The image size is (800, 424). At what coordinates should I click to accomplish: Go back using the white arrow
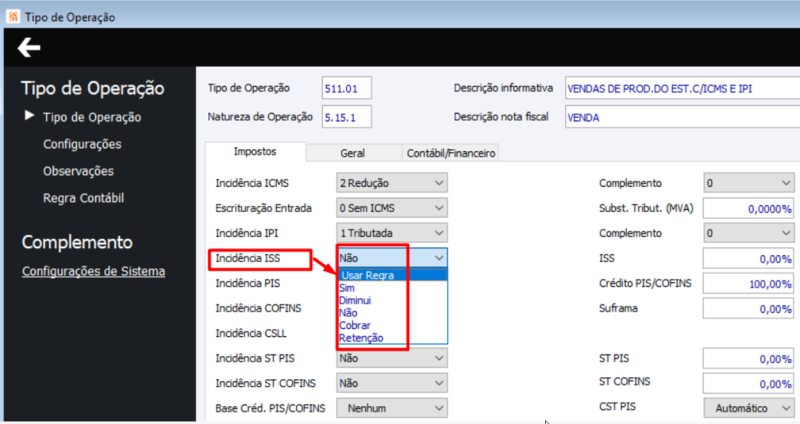(29, 48)
